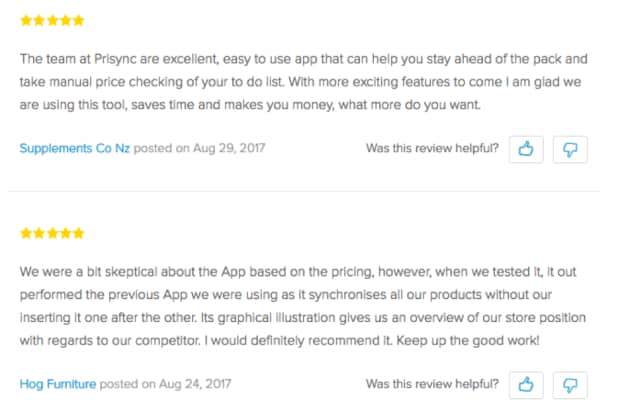Click third star of Hog Furniture rating
618x419 pixels.
click(52, 233)
